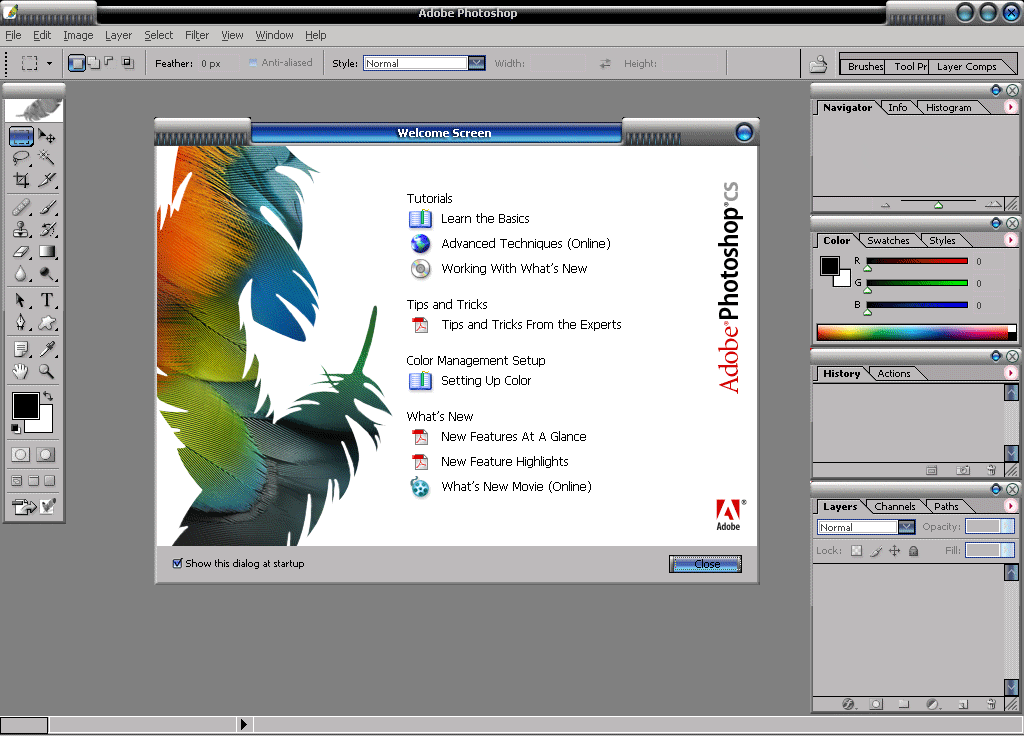Toggle Lock transparent pixels in Layers panel
This screenshot has height=736, width=1024.
point(856,551)
